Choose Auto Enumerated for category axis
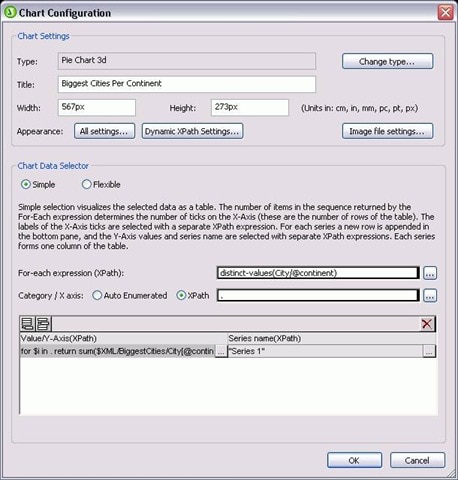The height and width of the screenshot is (480, 458). click(x=97, y=295)
